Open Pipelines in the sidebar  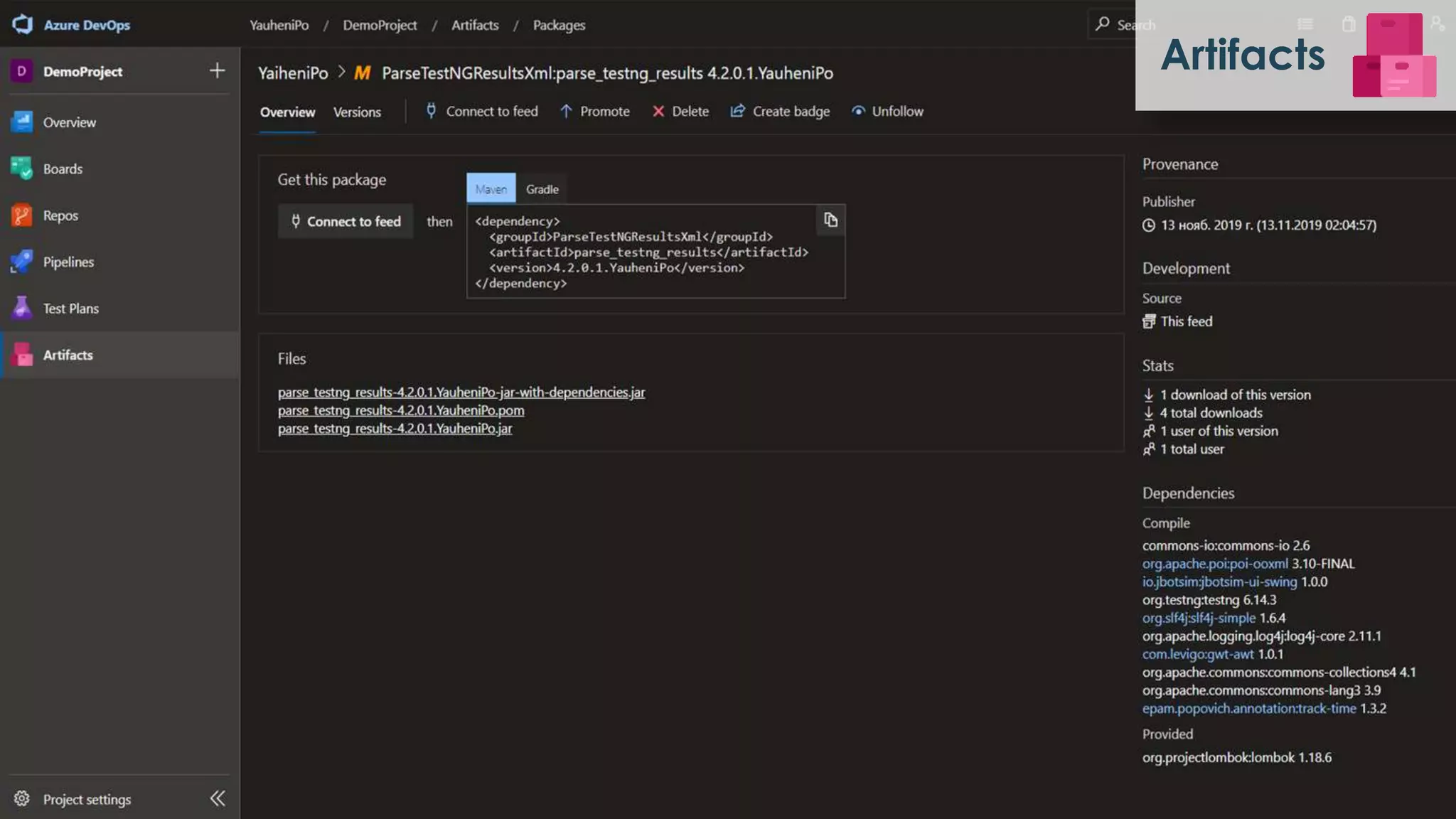coord(68,262)
